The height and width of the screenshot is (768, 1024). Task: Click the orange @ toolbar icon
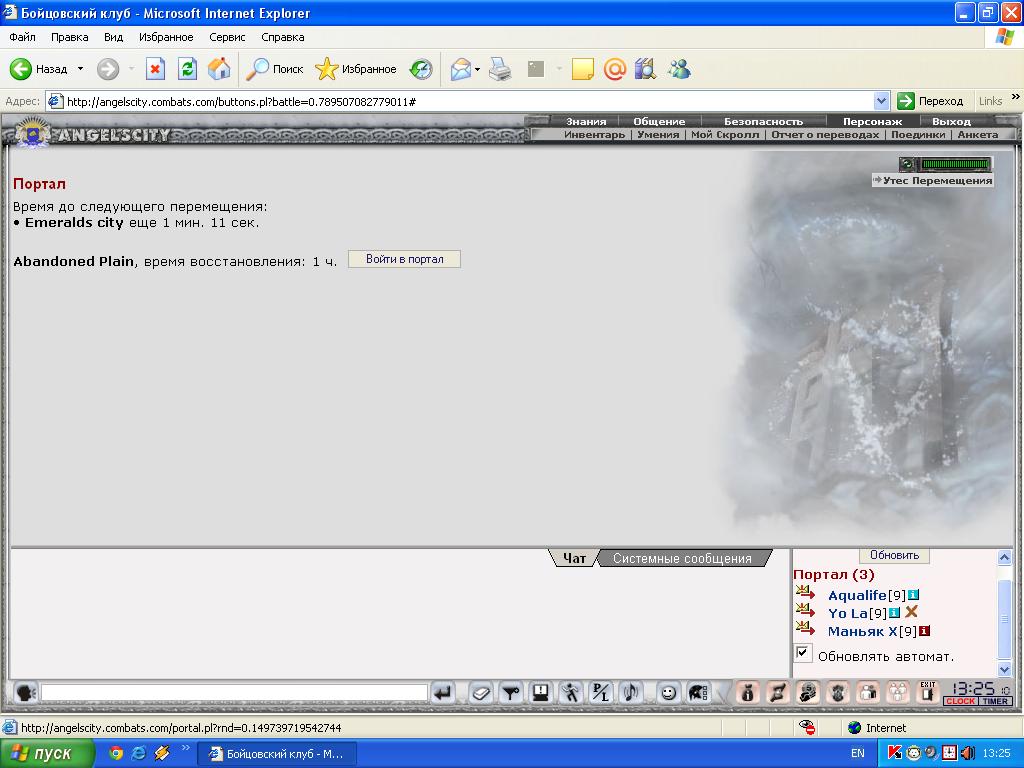(615, 69)
